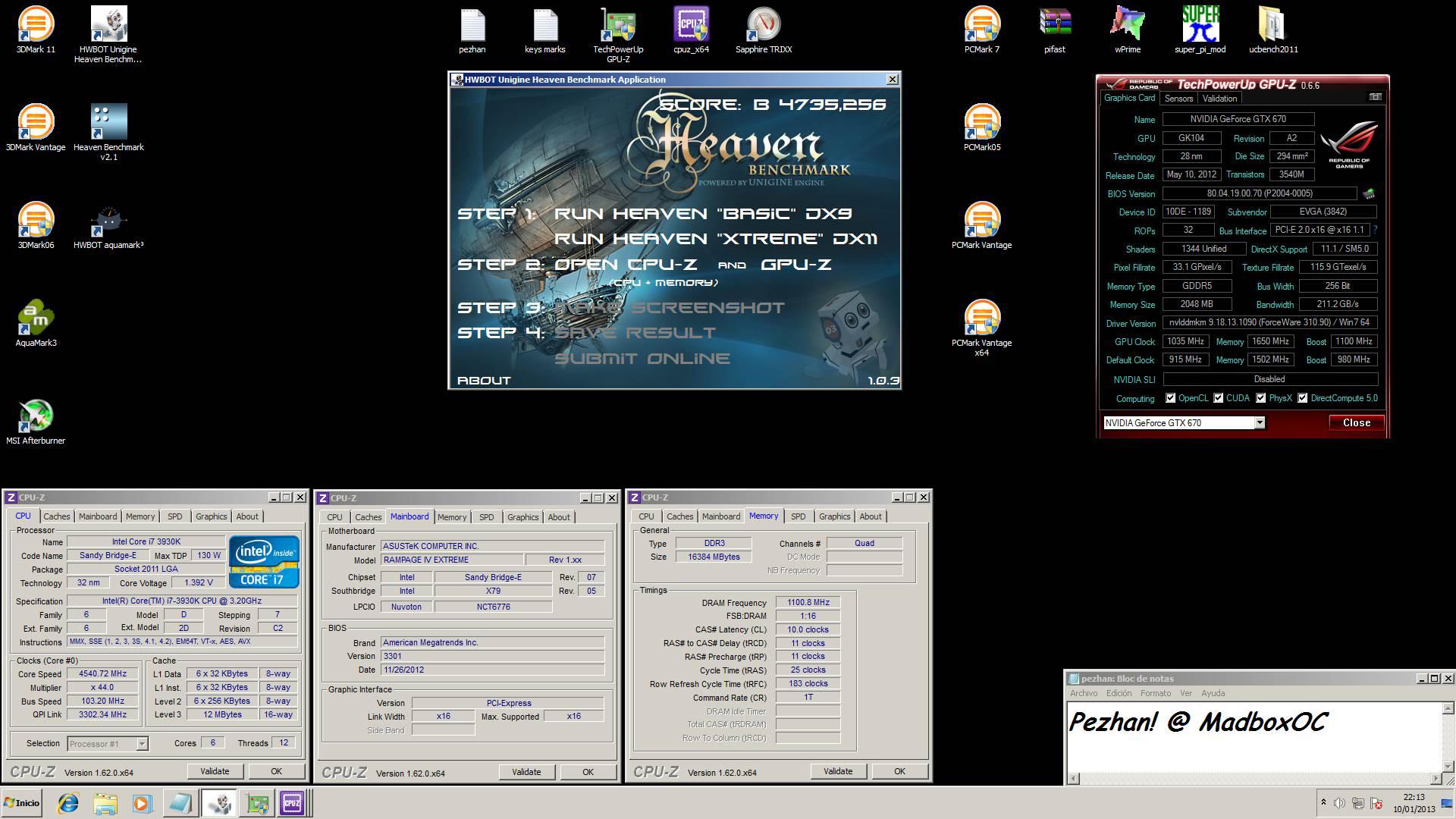
Task: Open Archivo menu in Bloc de notas
Action: pos(1084,693)
